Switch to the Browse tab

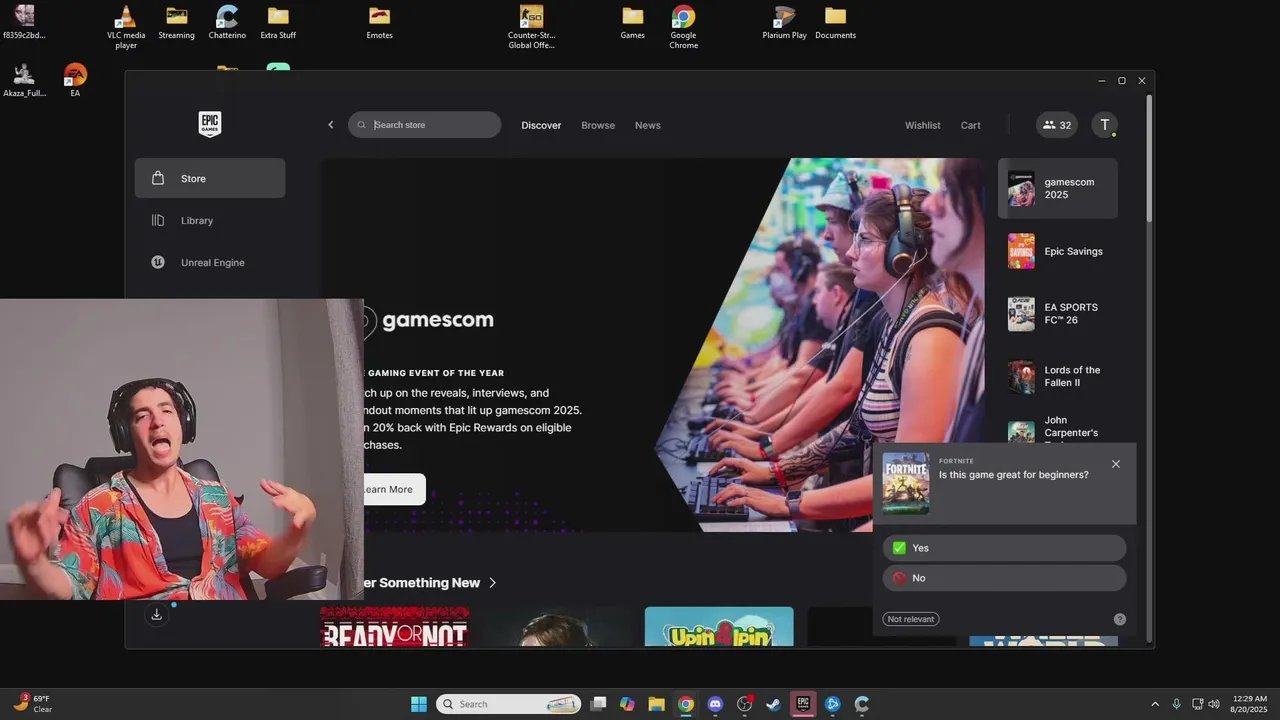point(598,125)
